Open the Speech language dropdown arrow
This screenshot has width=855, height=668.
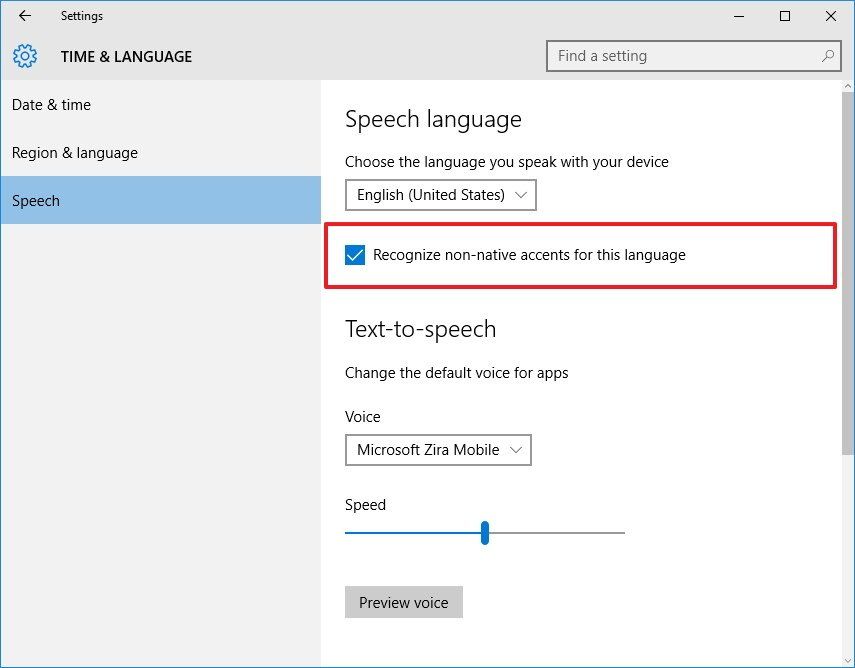[521, 194]
